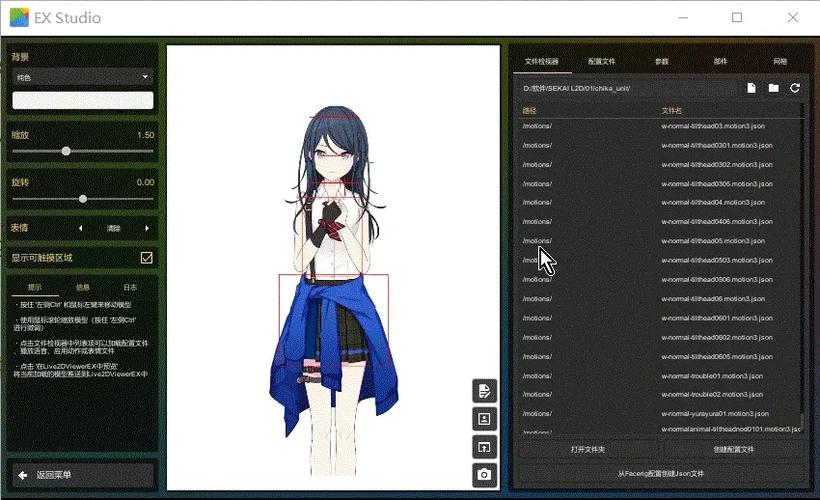Viewport: 820px width, 500px height.
Task: Select w-normal-trouble02.motion3.json
Action: (x=712, y=394)
